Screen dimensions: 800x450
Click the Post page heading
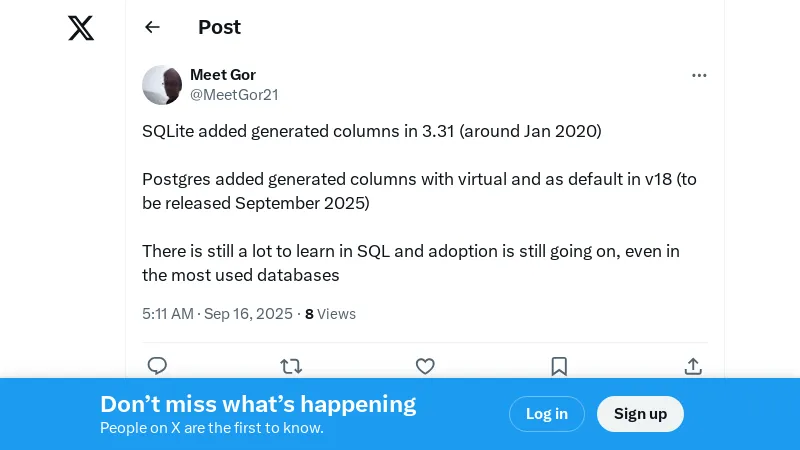[219, 27]
